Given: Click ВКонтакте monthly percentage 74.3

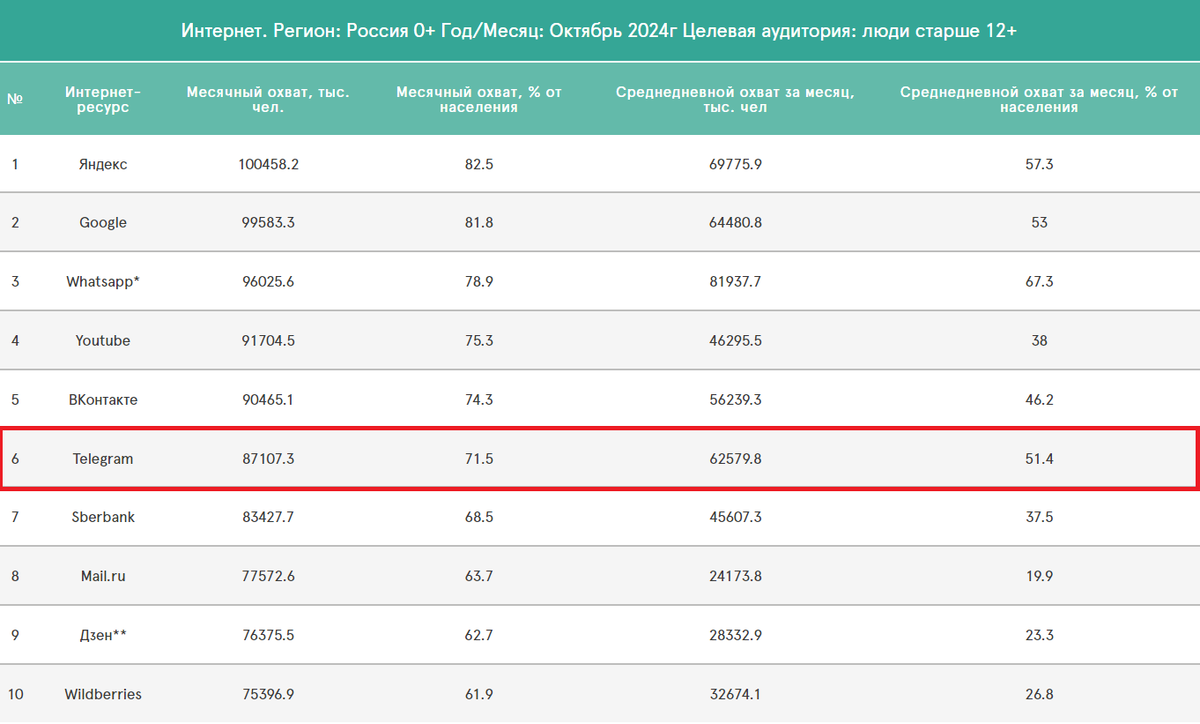Looking at the screenshot, I should click(x=479, y=400).
